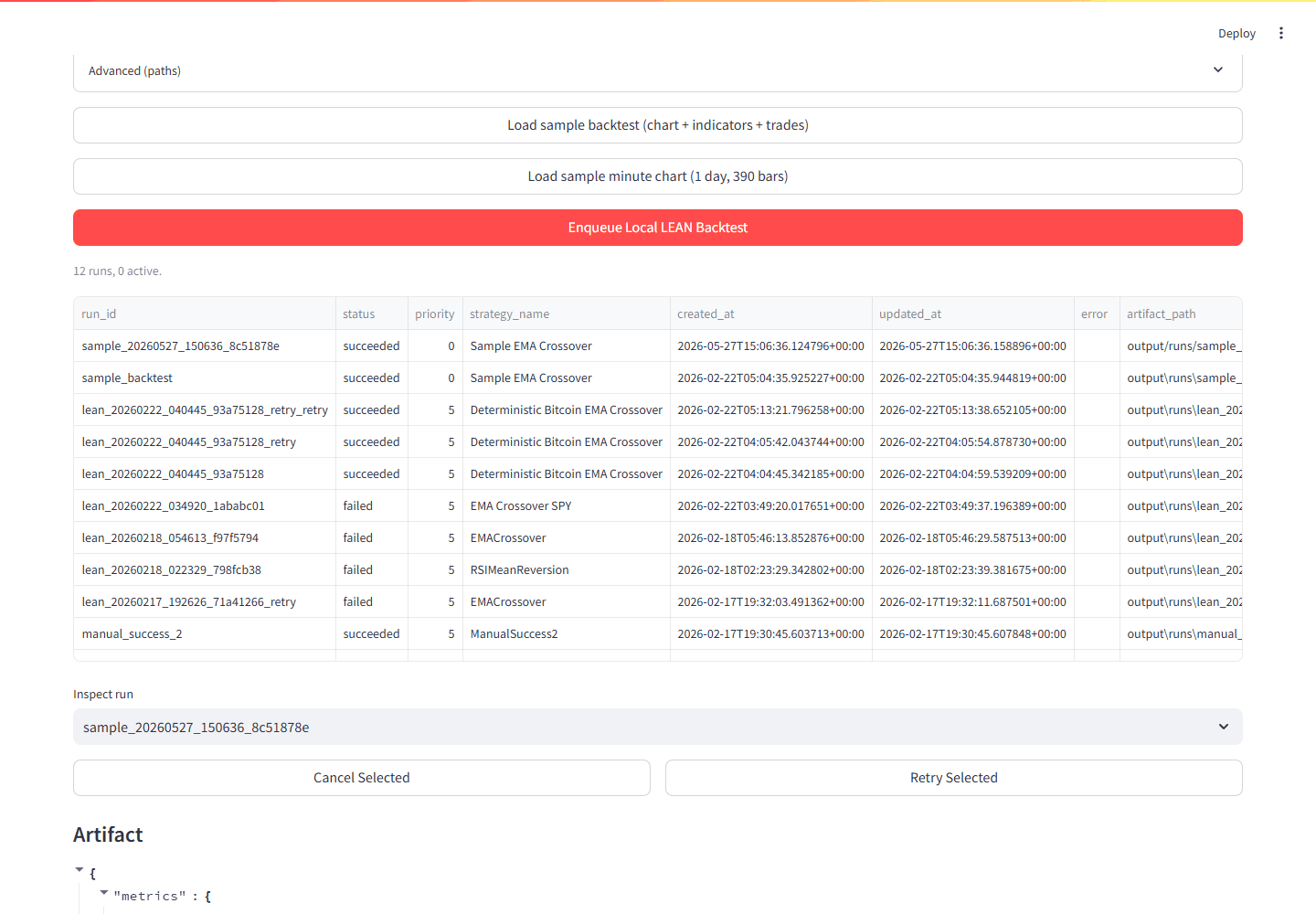Click created_at 2026-02-17T19:30:45.603713 cell
1316x914 pixels.
click(x=771, y=633)
